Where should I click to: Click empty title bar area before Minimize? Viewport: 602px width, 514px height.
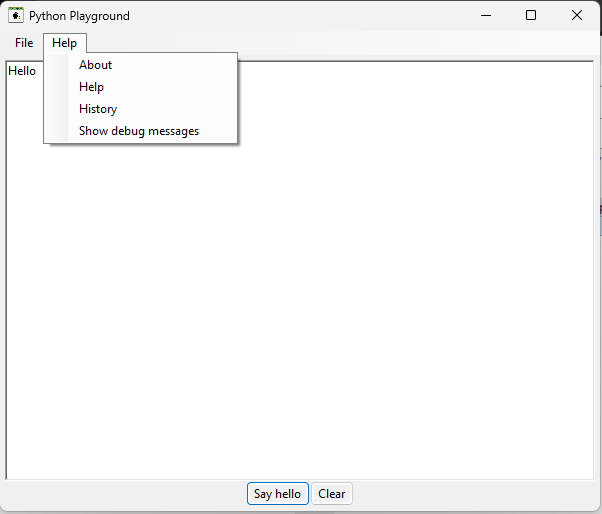coord(300,15)
